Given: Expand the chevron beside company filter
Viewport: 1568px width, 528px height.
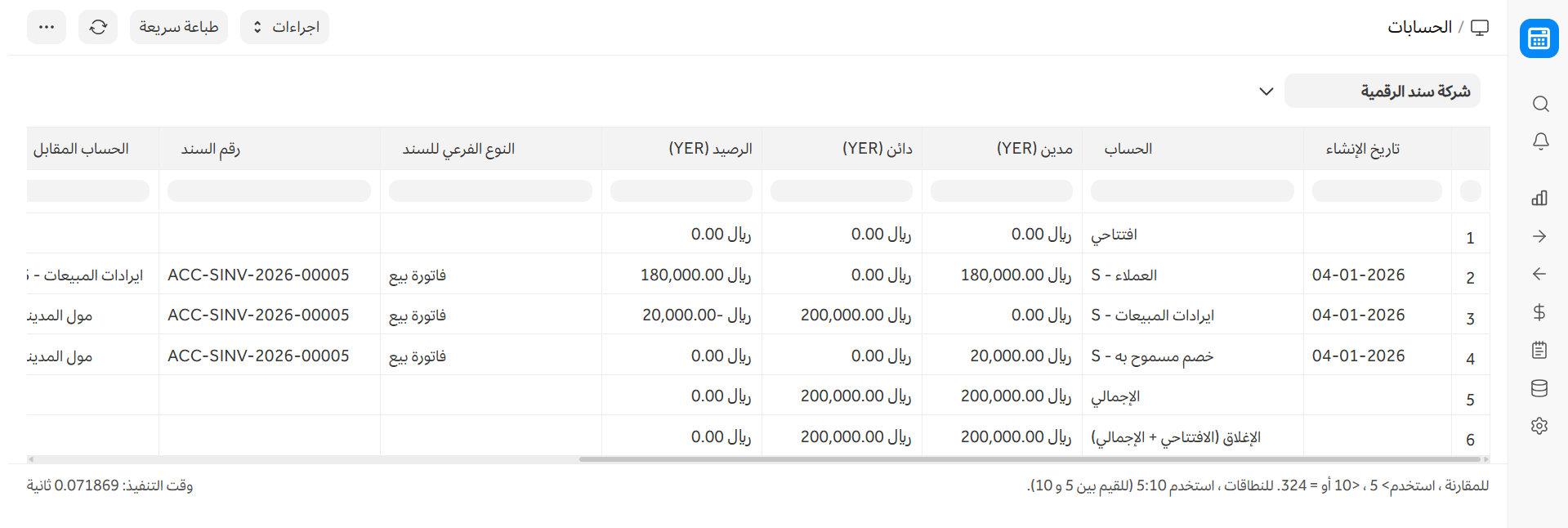Looking at the screenshot, I should (1266, 92).
